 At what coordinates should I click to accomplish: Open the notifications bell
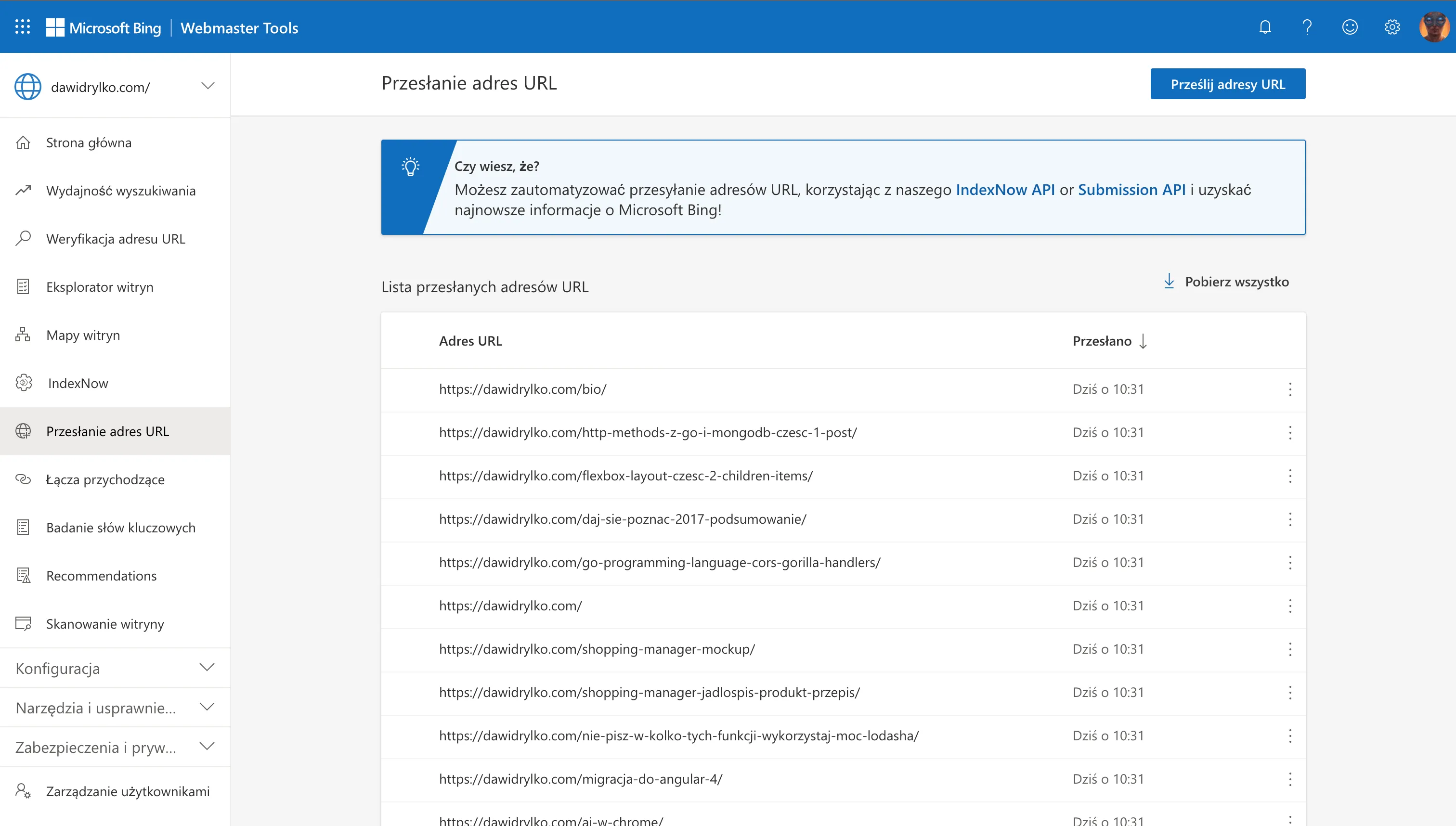pos(1265,26)
